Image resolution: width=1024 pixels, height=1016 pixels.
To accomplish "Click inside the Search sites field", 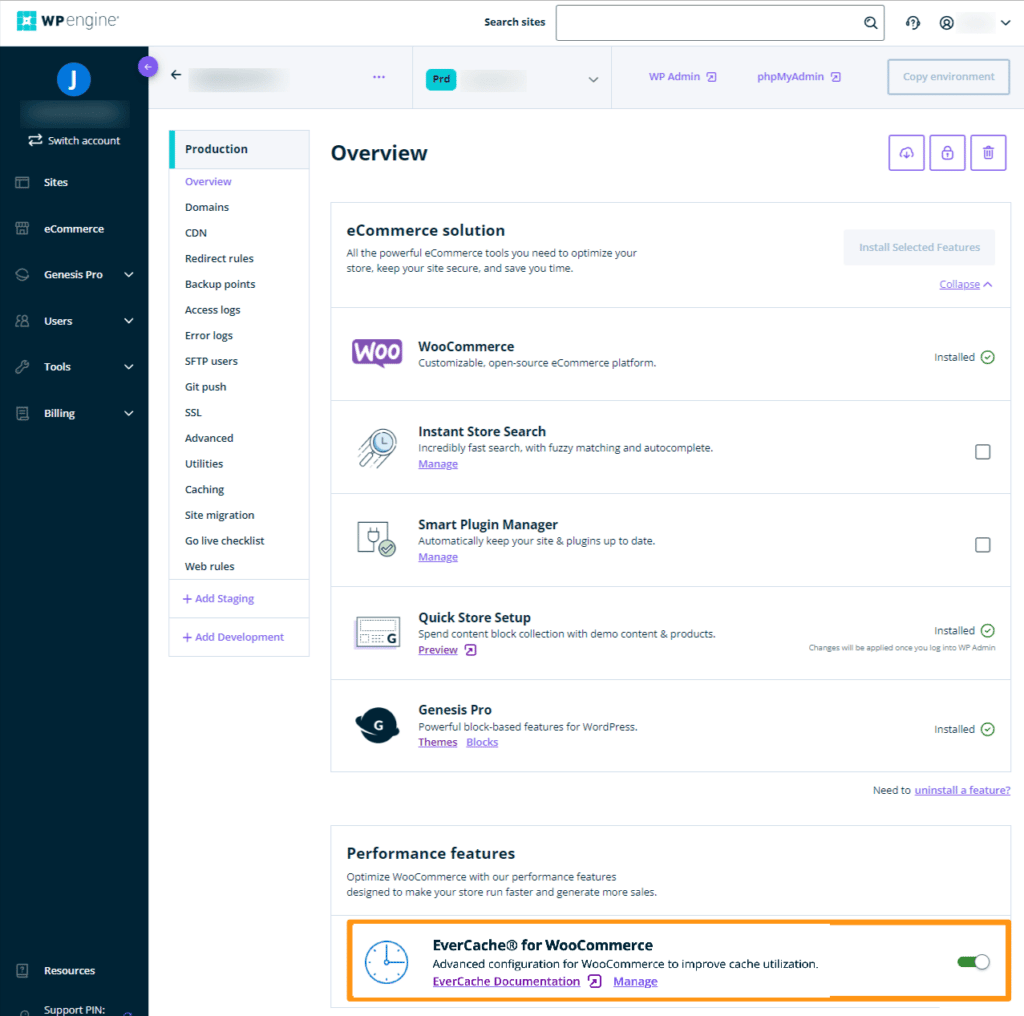I will click(x=708, y=23).
